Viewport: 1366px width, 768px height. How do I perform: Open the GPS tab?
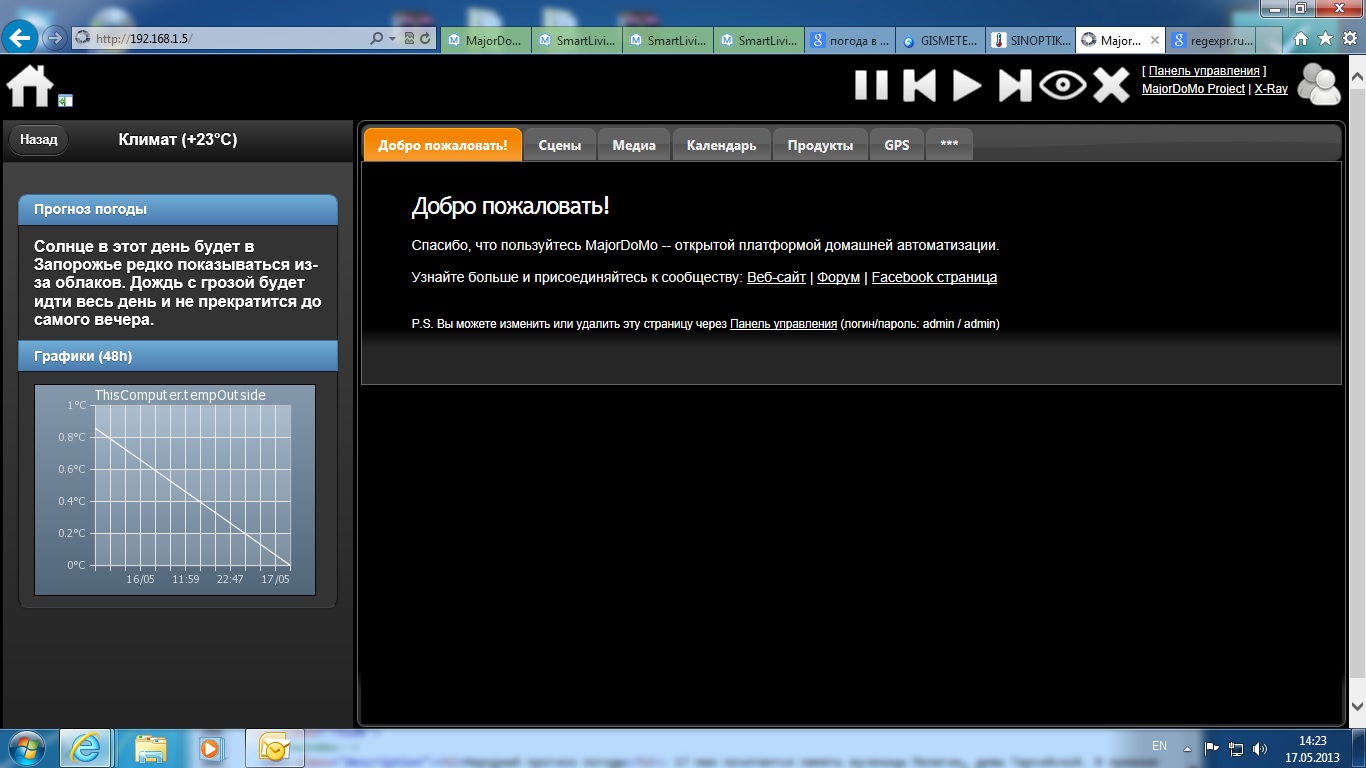(x=897, y=145)
